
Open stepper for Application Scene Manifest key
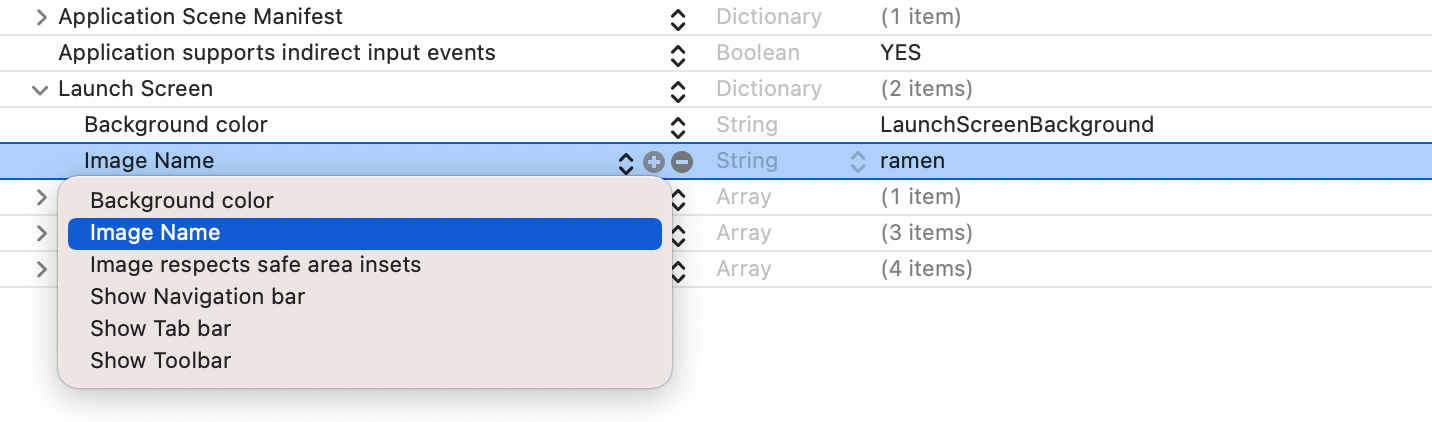tap(678, 19)
